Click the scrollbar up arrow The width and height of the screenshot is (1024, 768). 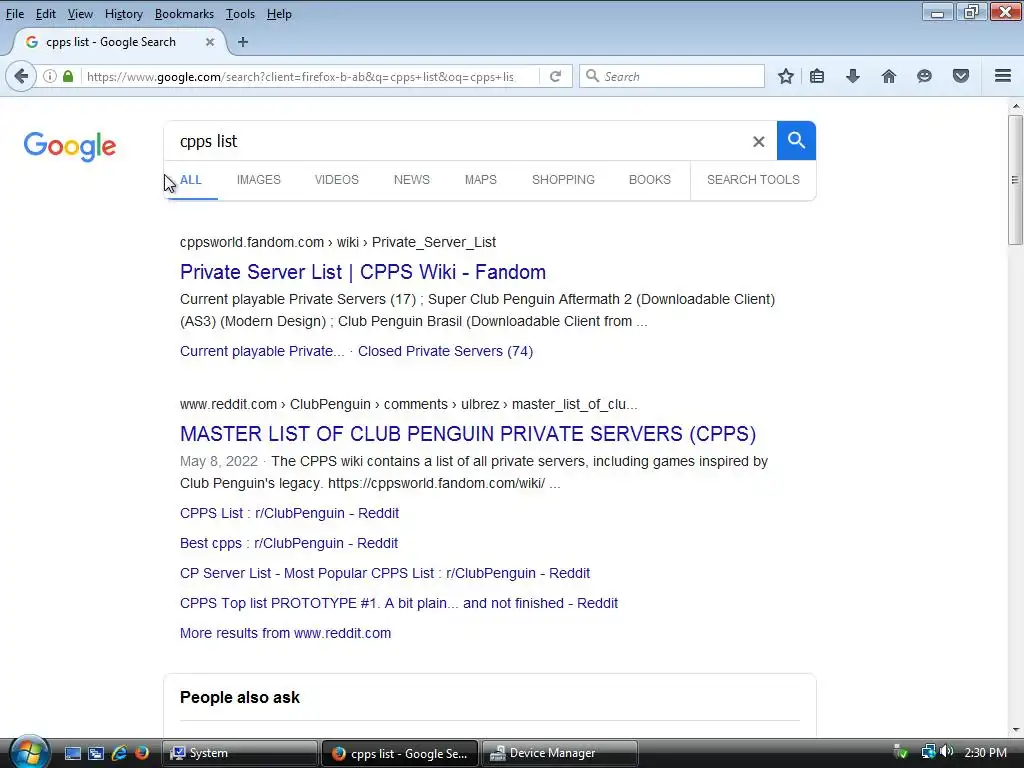1015,106
